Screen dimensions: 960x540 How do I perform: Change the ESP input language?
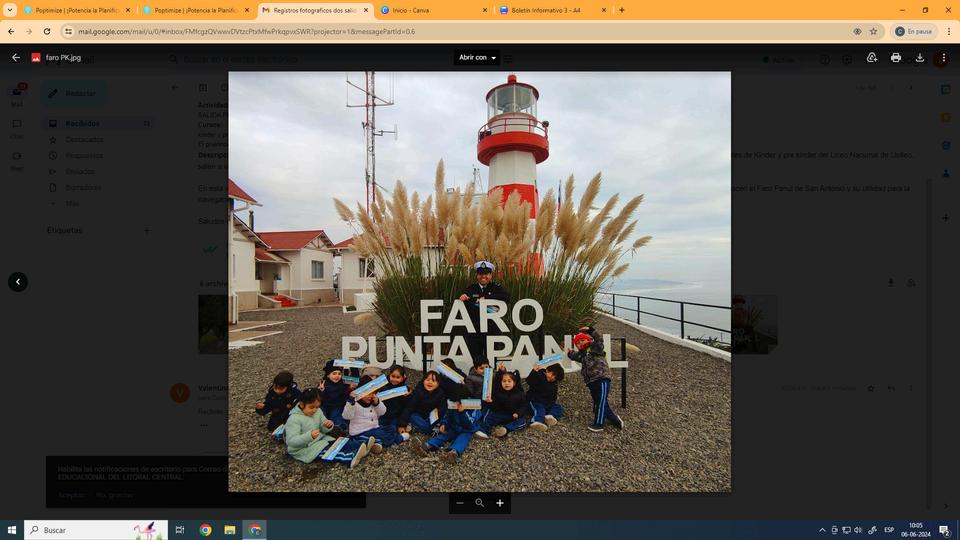point(889,530)
